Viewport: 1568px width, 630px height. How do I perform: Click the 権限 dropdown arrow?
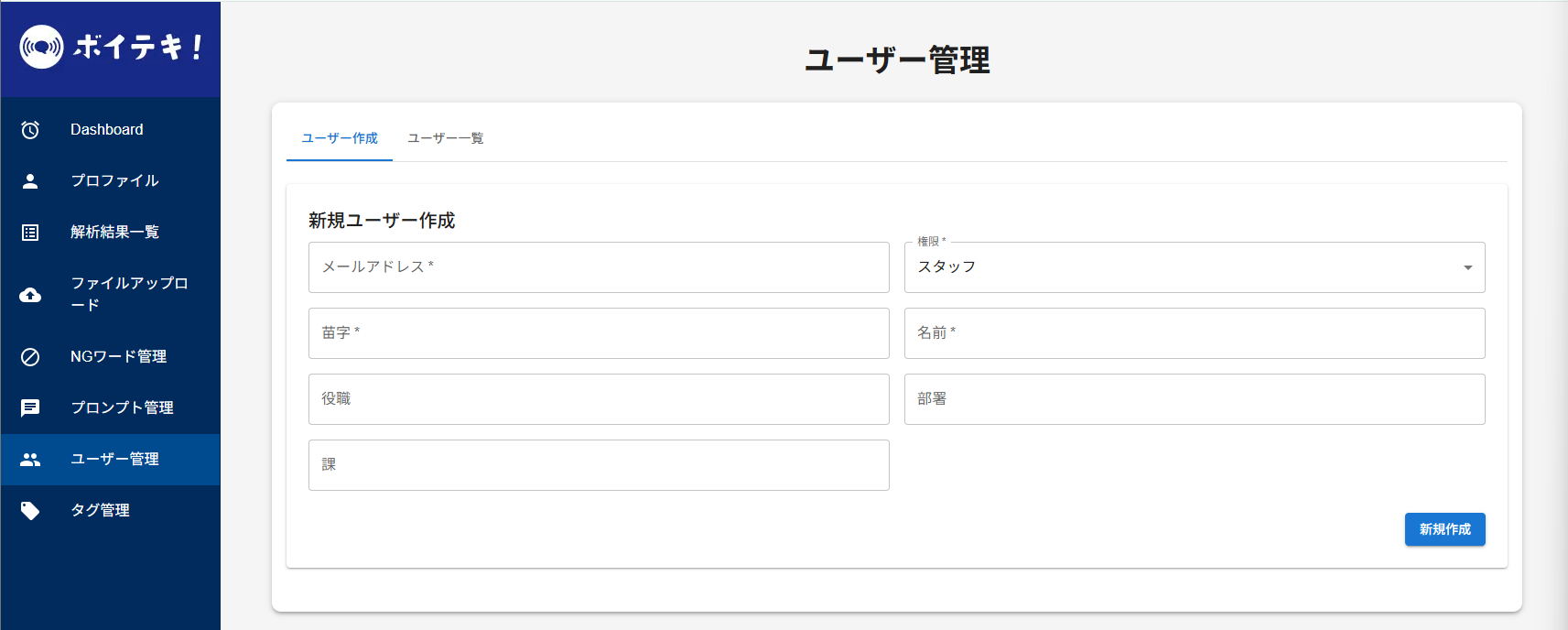[x=1468, y=267]
